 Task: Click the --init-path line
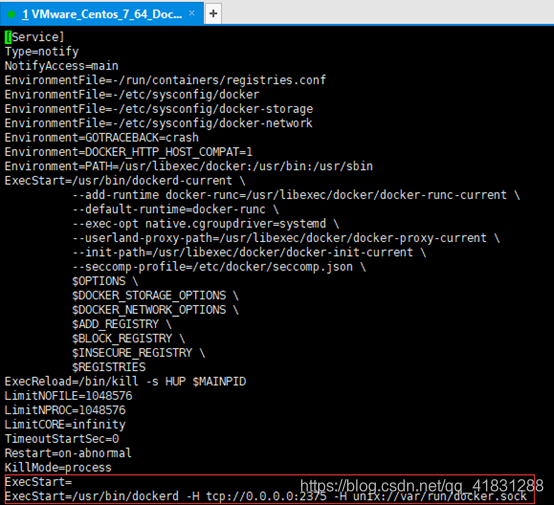point(249,252)
